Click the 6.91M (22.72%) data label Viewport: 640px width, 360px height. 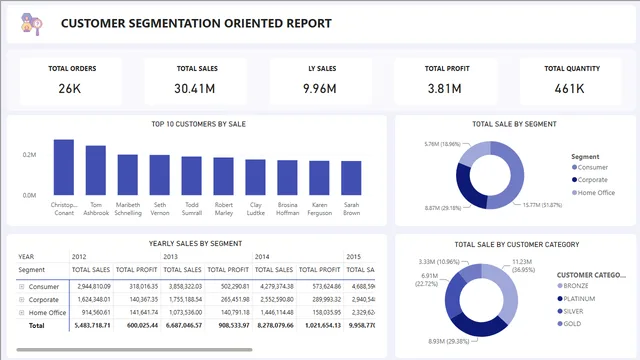point(427,280)
